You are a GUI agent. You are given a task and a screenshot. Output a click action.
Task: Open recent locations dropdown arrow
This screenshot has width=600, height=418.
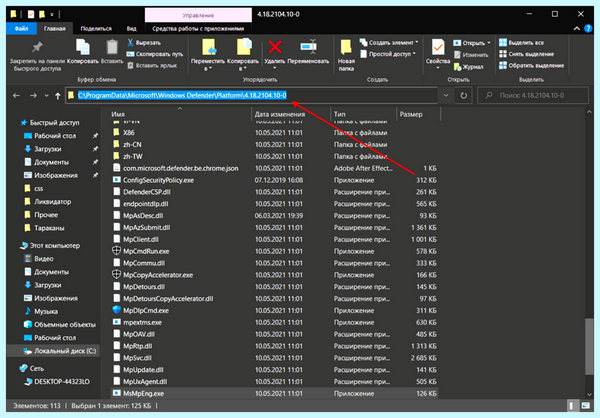click(x=46, y=95)
